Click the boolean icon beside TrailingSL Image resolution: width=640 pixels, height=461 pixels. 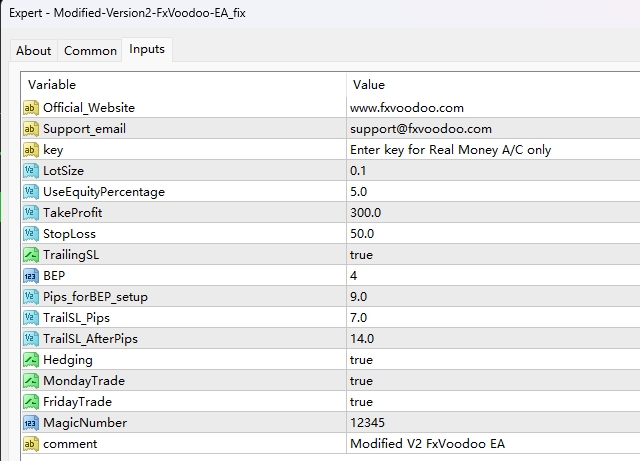[31, 255]
